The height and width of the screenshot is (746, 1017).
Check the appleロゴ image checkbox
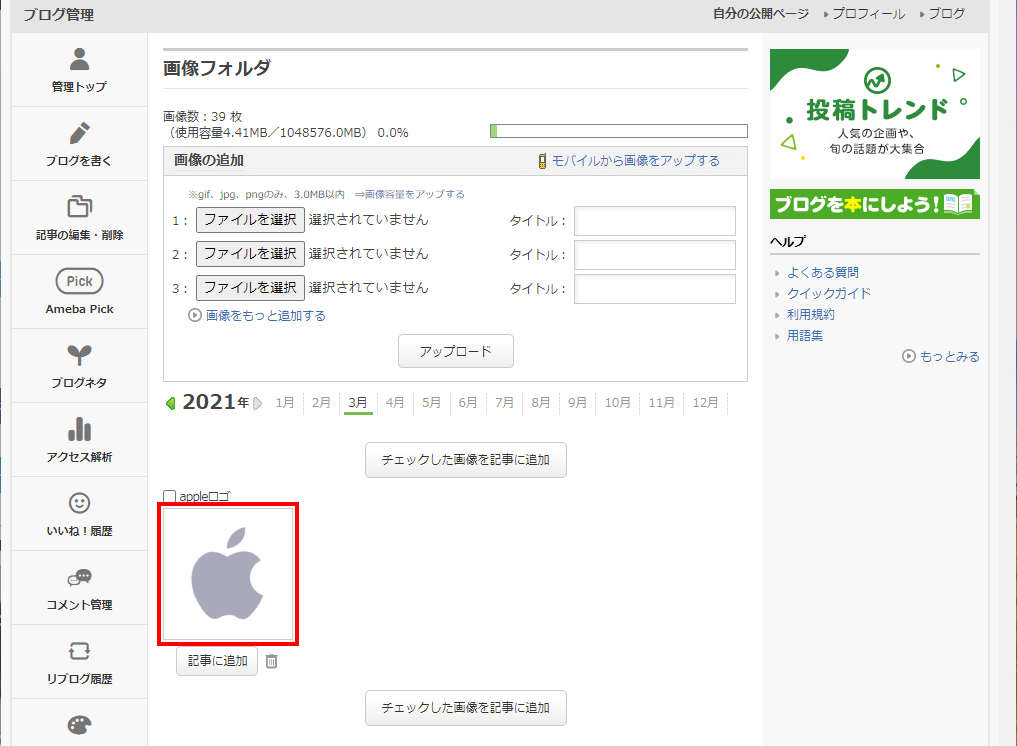[169, 497]
